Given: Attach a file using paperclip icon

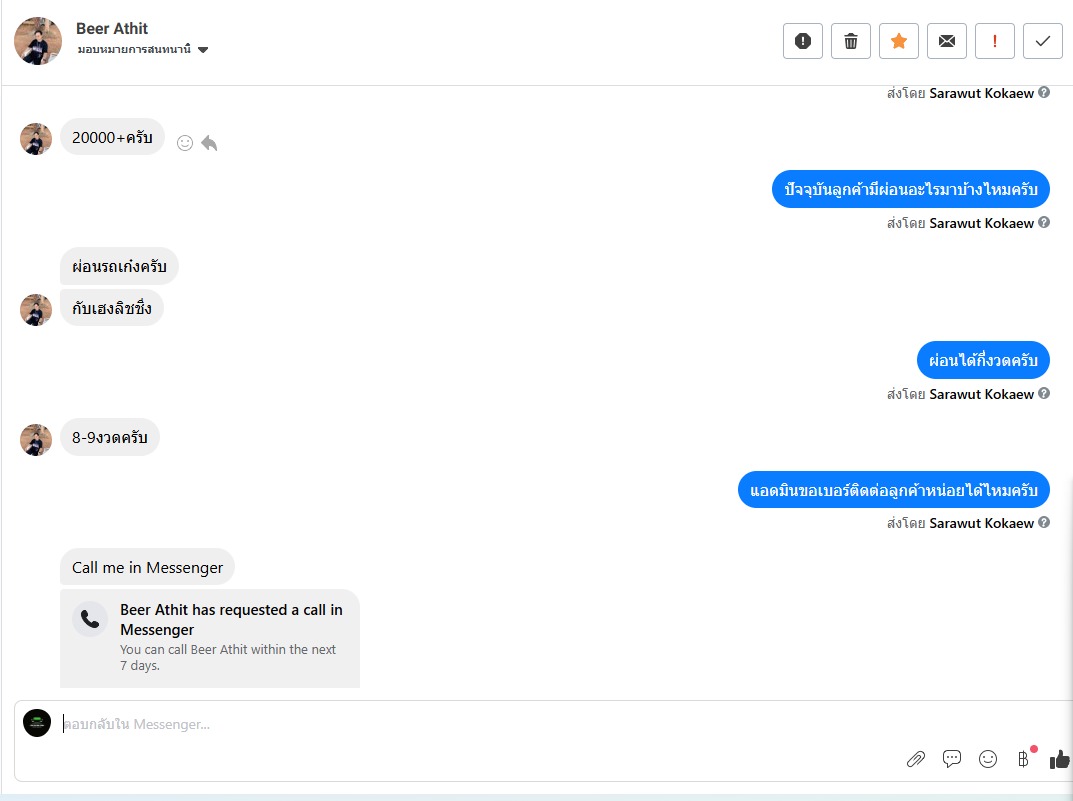Looking at the screenshot, I should pyautogui.click(x=916, y=759).
